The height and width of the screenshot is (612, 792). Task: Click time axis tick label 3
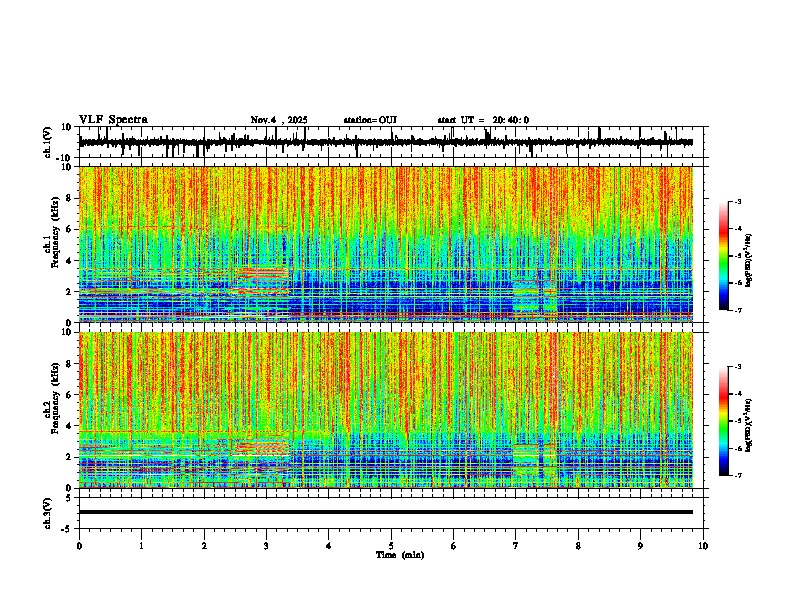point(266,546)
